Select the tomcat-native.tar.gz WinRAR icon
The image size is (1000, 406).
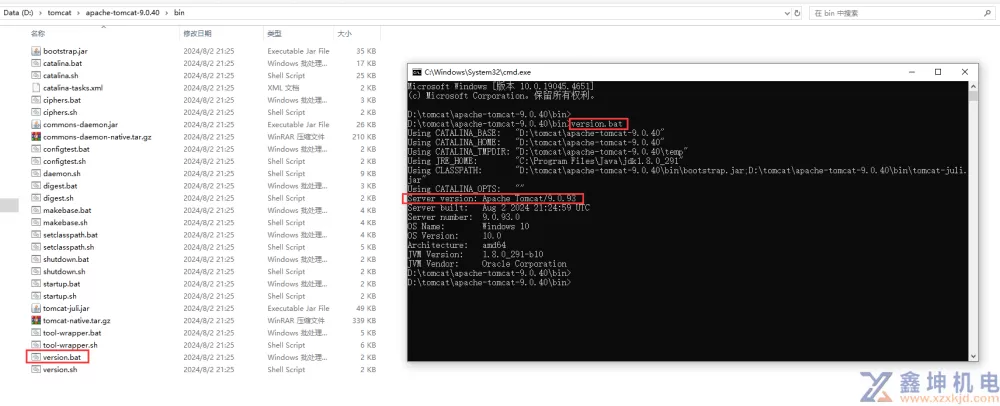(36, 321)
